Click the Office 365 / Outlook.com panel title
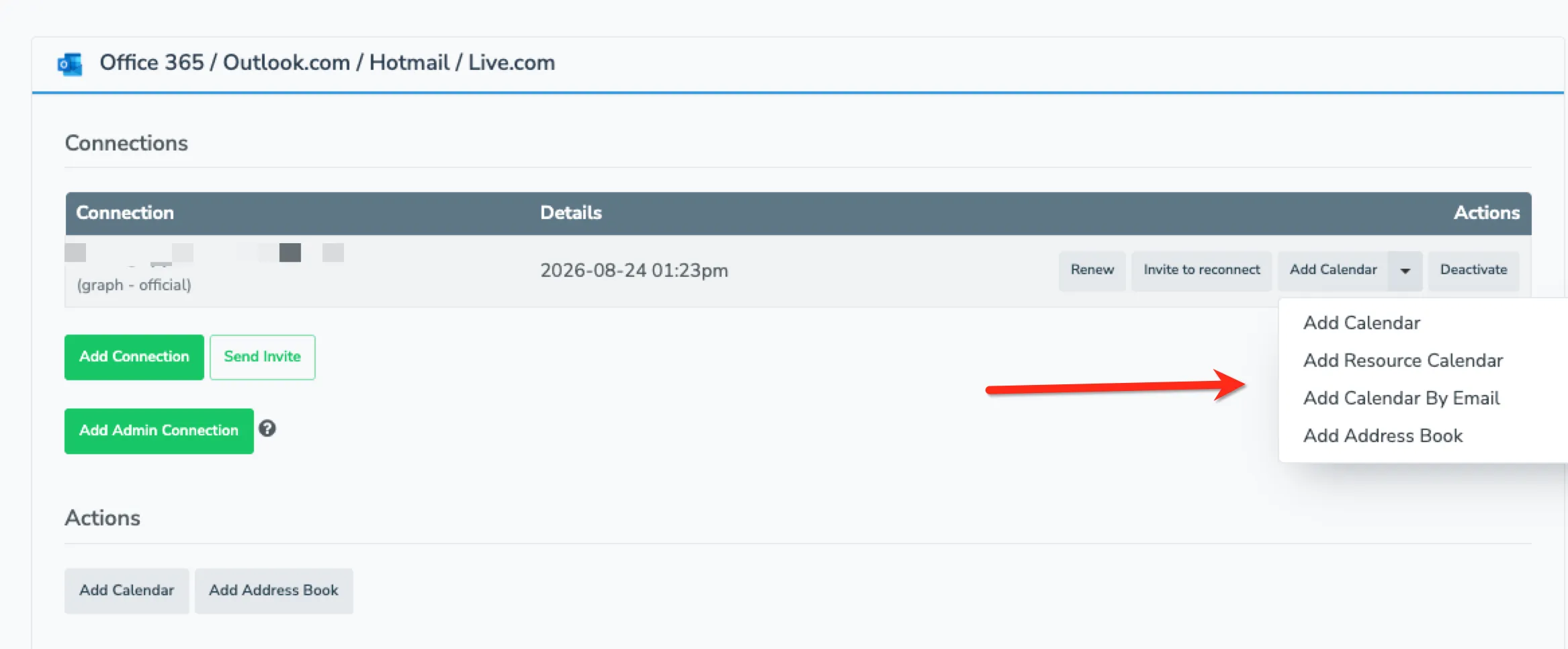1568x649 pixels. (327, 63)
